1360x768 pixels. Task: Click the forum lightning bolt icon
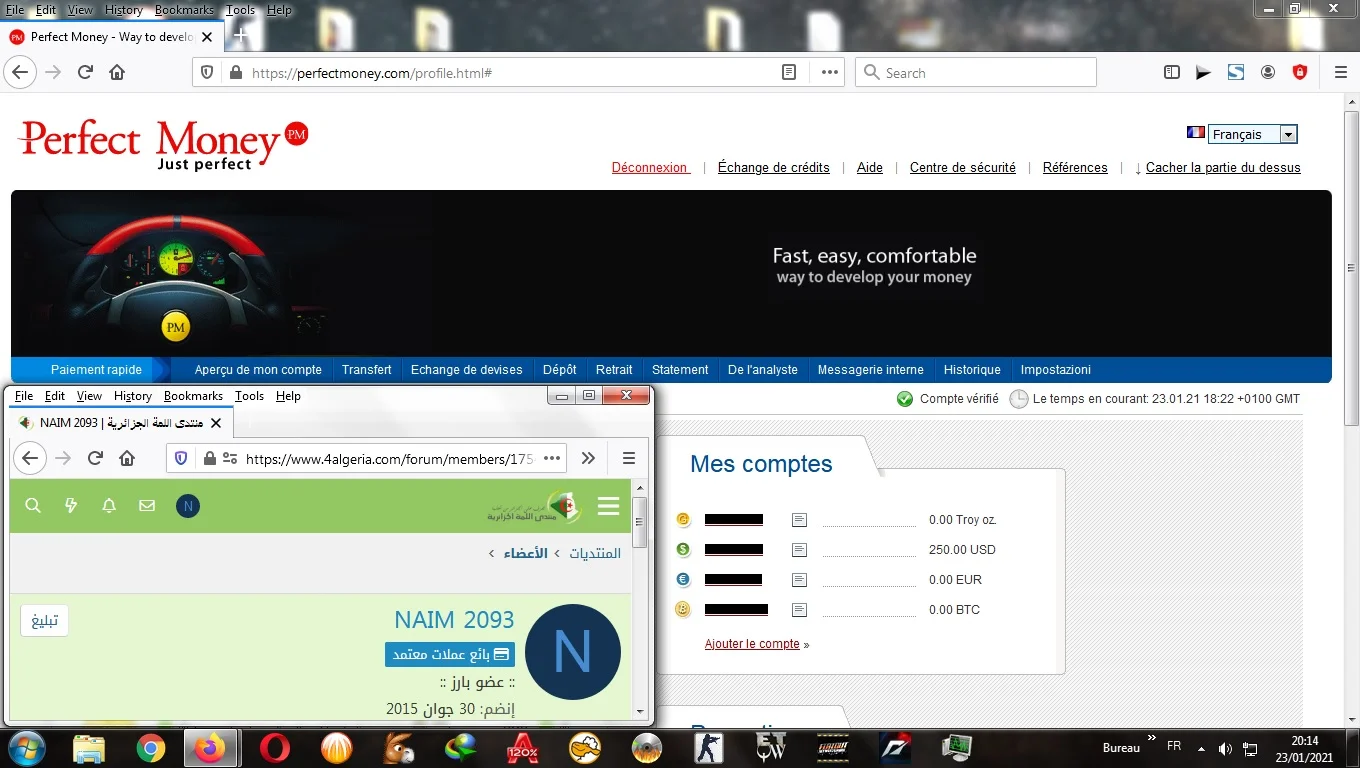(x=71, y=506)
